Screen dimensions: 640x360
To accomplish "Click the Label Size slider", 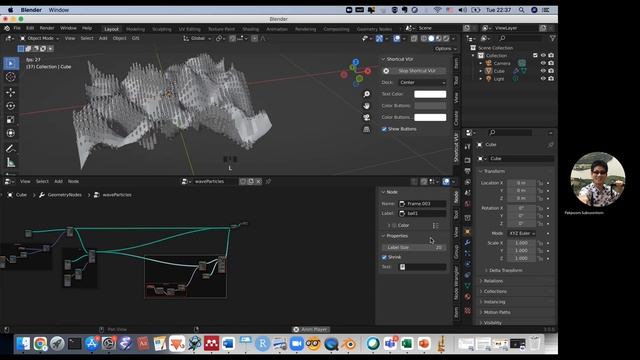I will (x=414, y=247).
